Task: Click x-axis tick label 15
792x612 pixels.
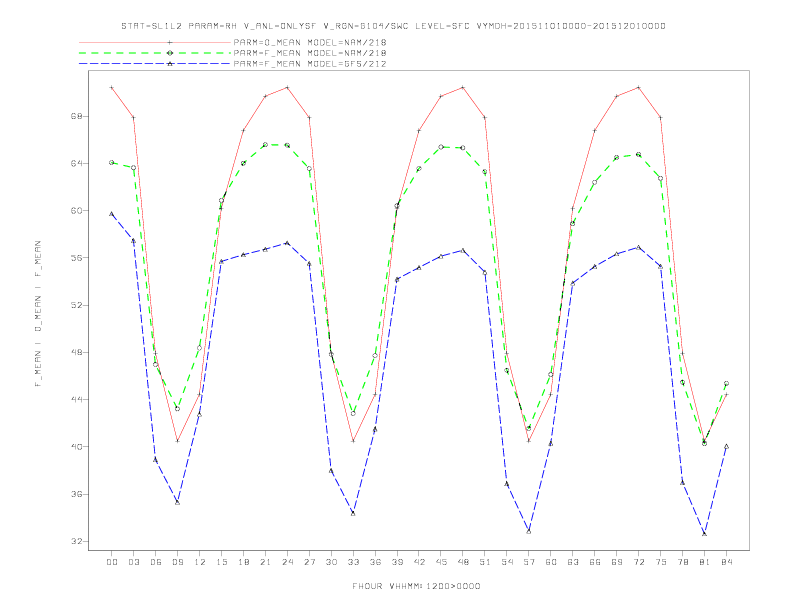Action: coord(221,562)
